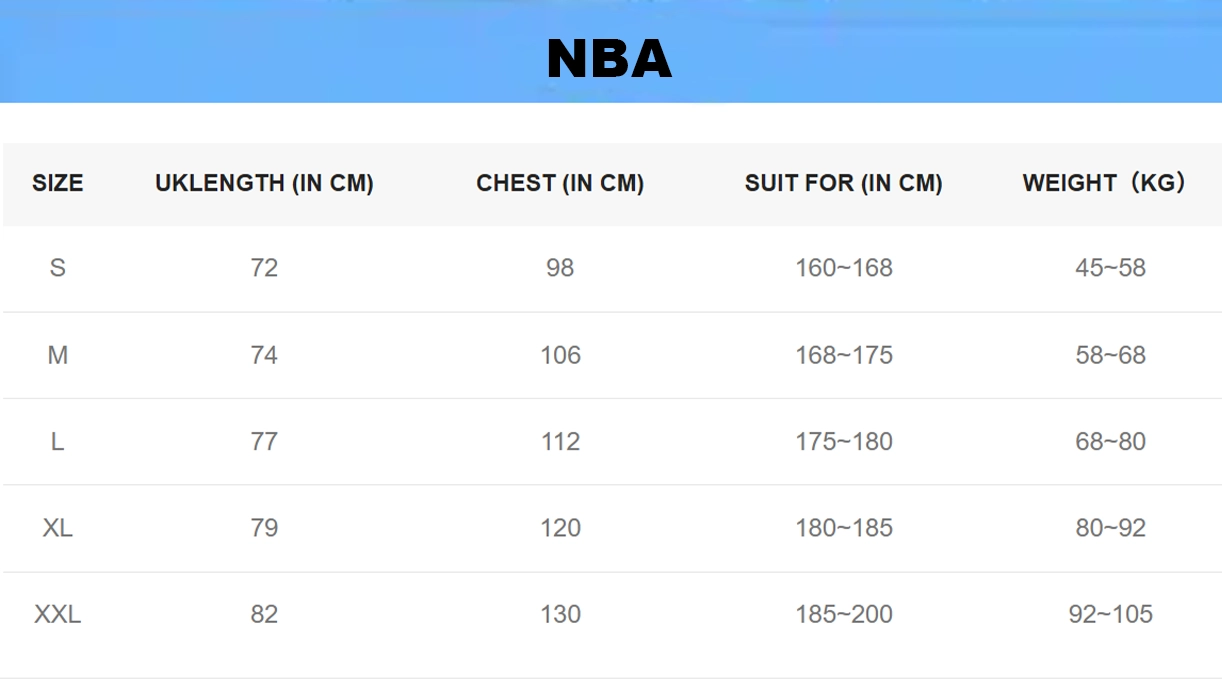Image resolution: width=1222 pixels, height=689 pixels.
Task: Select the UKLENGTH (IN CM) header
Action: point(264,183)
